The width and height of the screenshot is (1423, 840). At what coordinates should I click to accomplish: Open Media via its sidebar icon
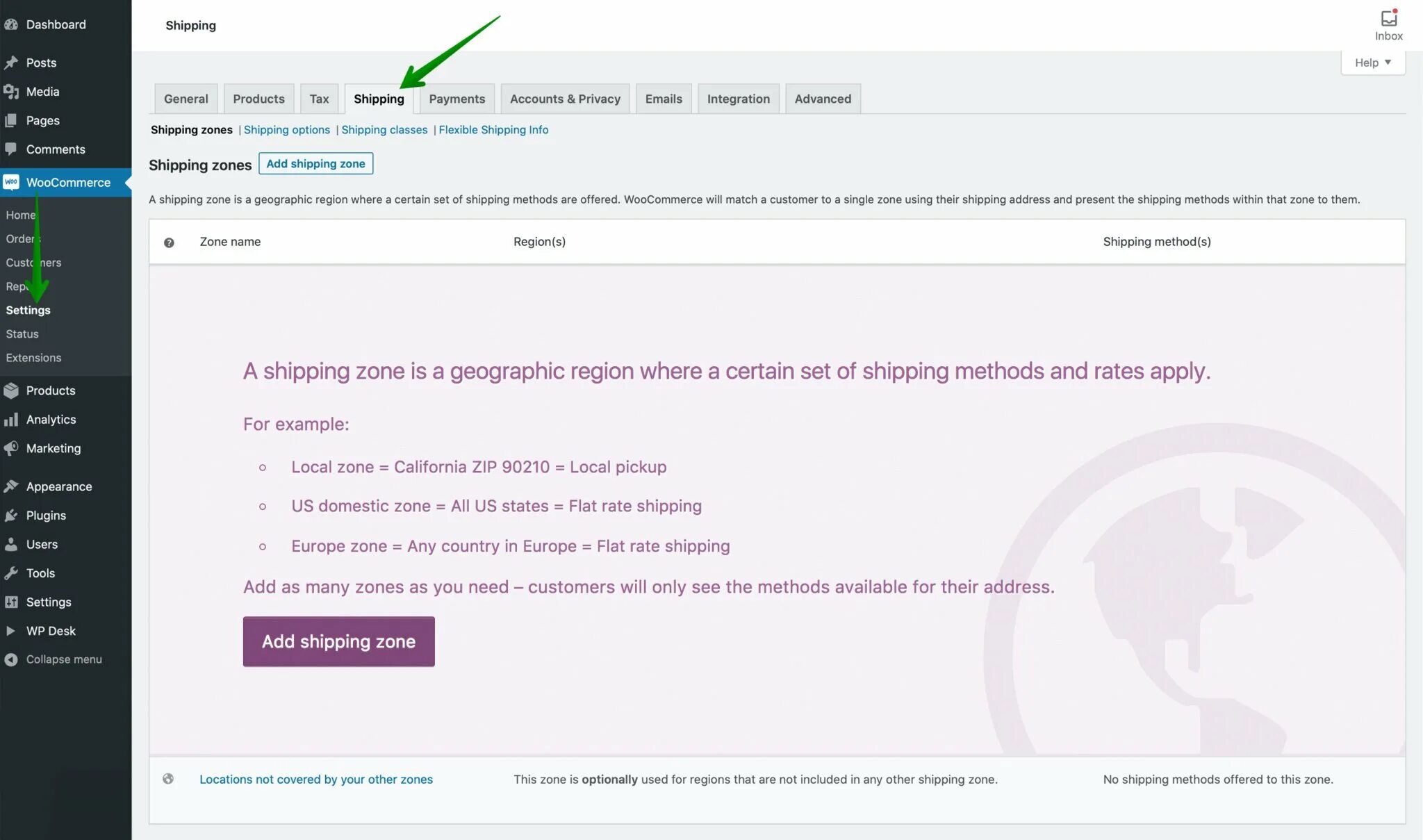click(10, 92)
